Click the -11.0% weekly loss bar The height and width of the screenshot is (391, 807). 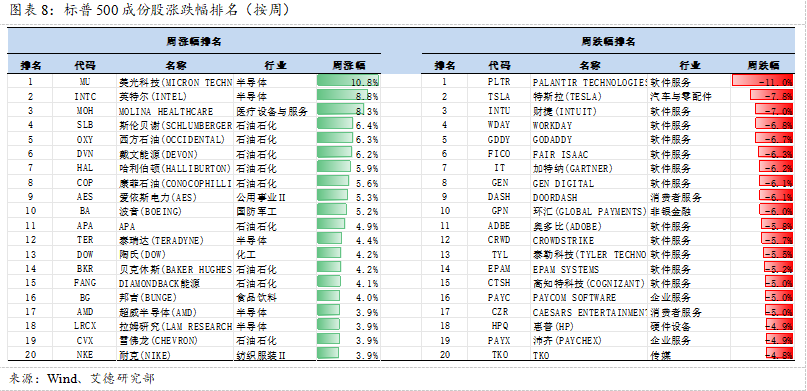pos(763,81)
